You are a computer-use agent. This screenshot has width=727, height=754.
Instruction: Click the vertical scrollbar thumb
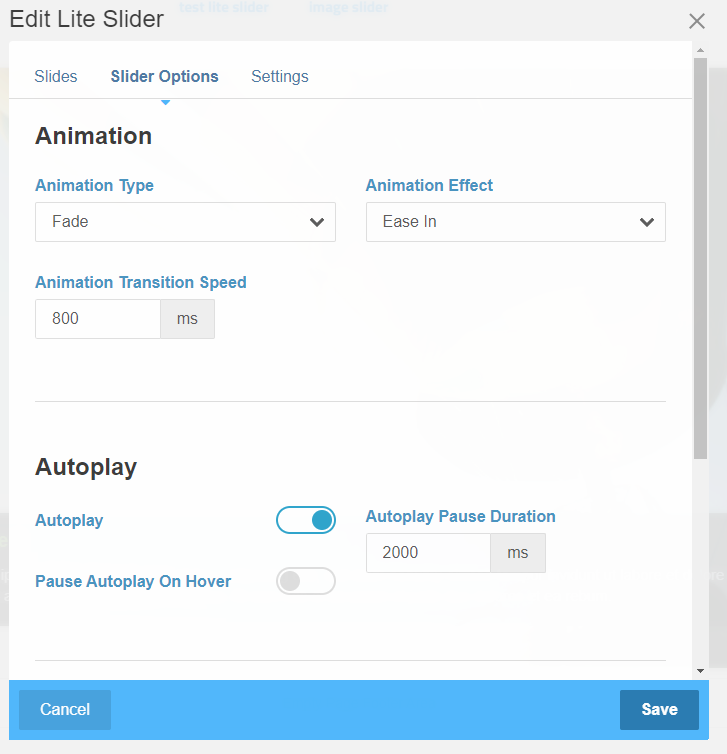[700, 250]
